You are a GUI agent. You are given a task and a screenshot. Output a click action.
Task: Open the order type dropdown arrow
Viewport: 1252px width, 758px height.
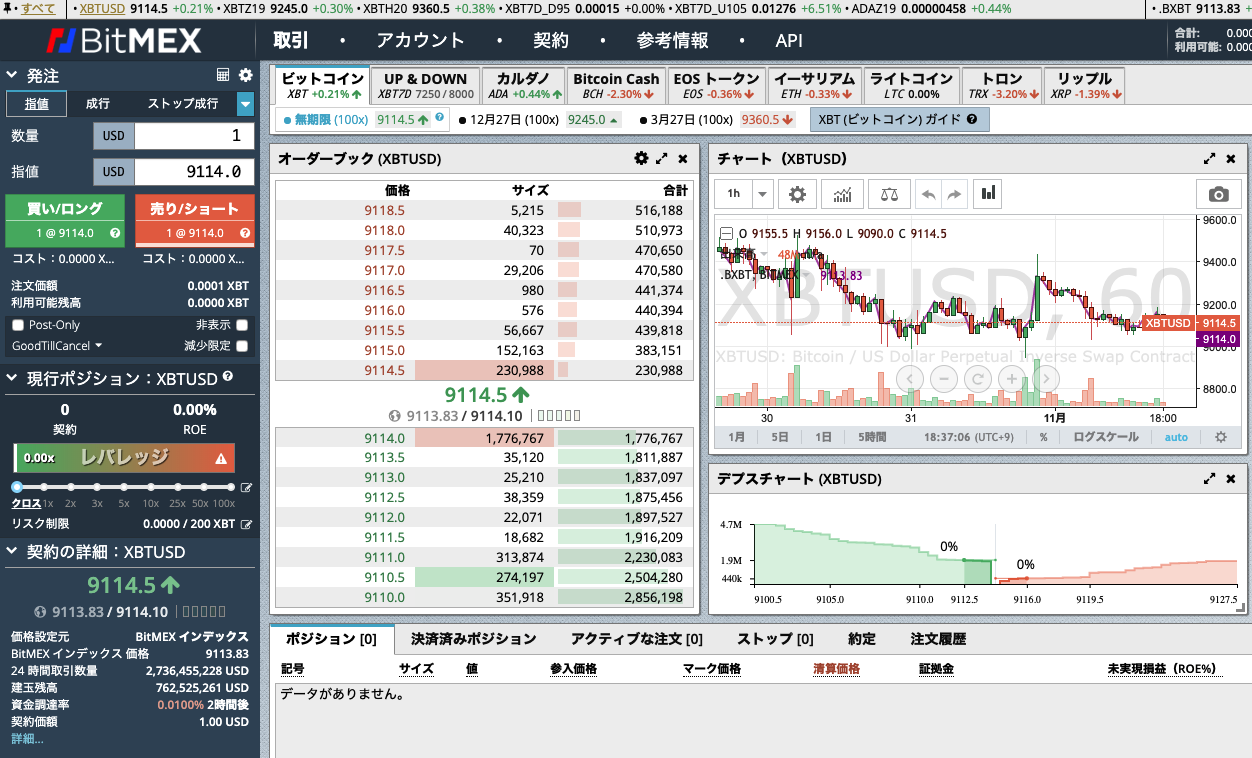coord(245,103)
